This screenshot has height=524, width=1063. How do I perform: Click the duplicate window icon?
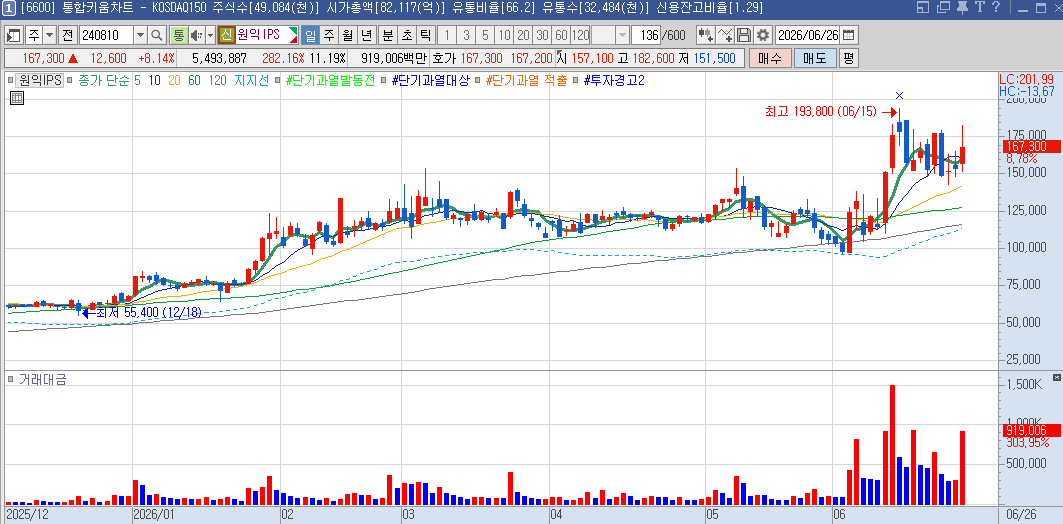[x=942, y=8]
